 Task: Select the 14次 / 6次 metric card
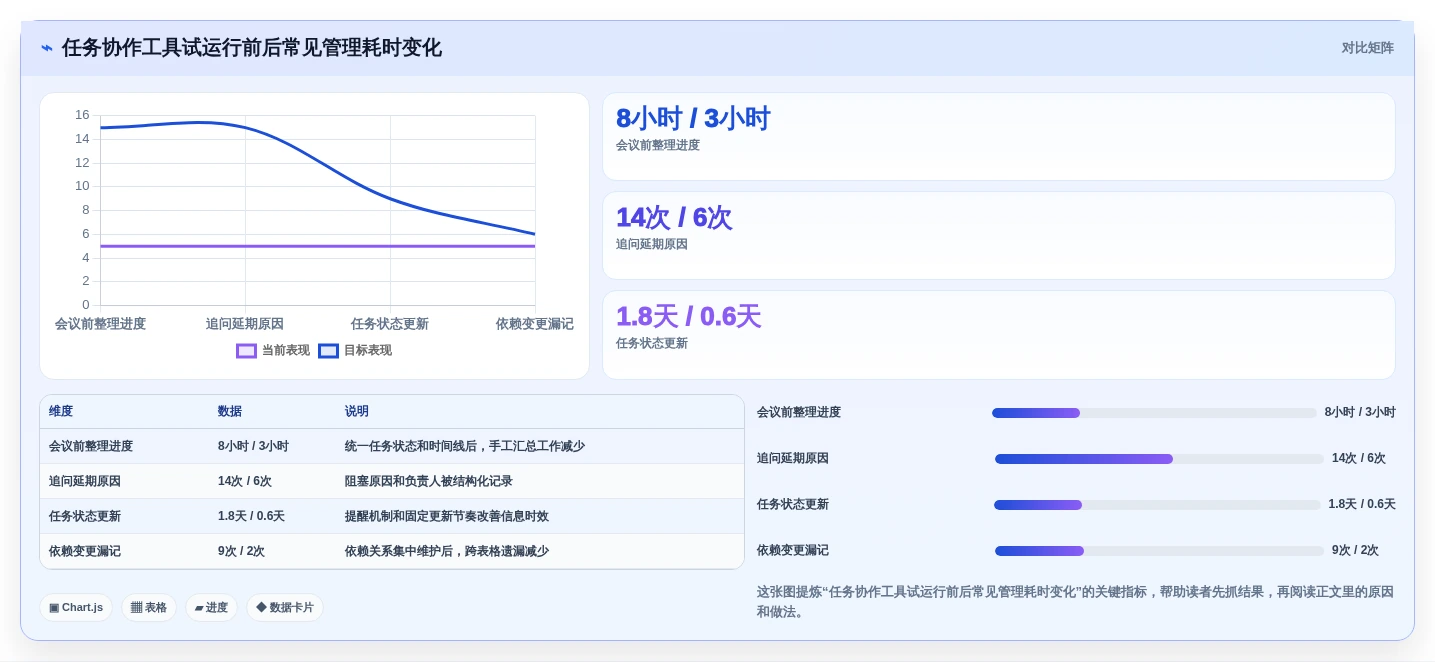[x=998, y=236]
